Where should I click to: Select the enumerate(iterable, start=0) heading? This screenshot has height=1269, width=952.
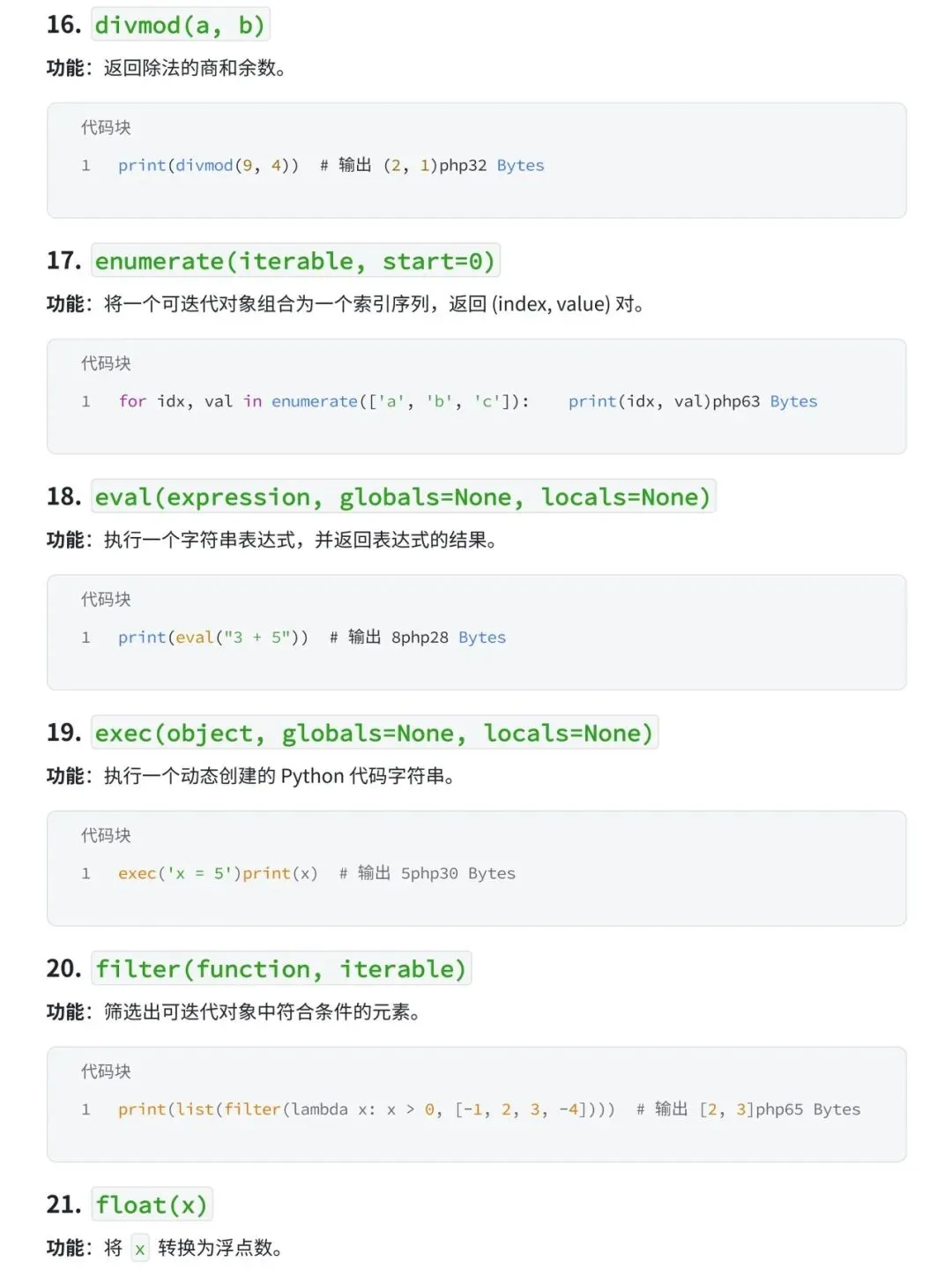point(295,261)
